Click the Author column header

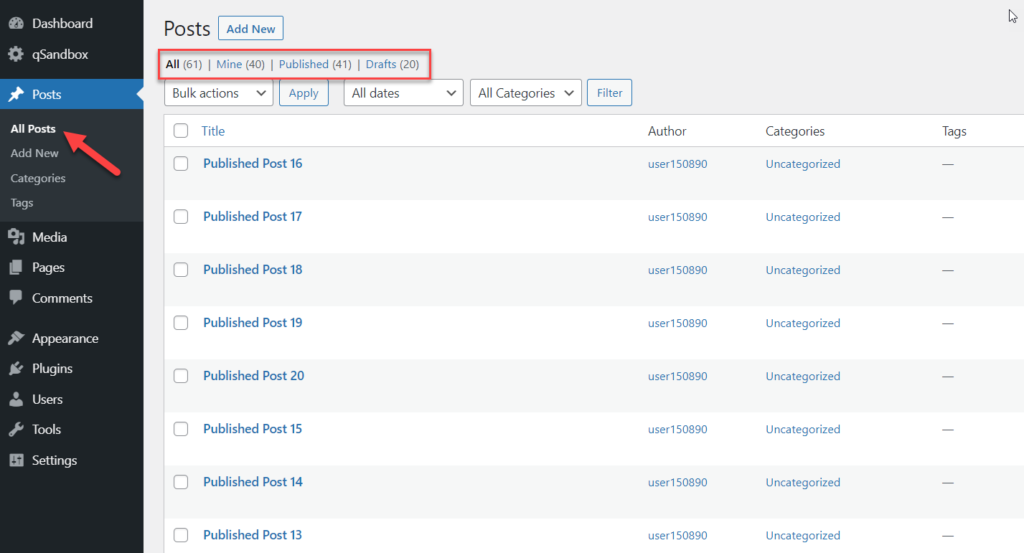[x=667, y=131]
